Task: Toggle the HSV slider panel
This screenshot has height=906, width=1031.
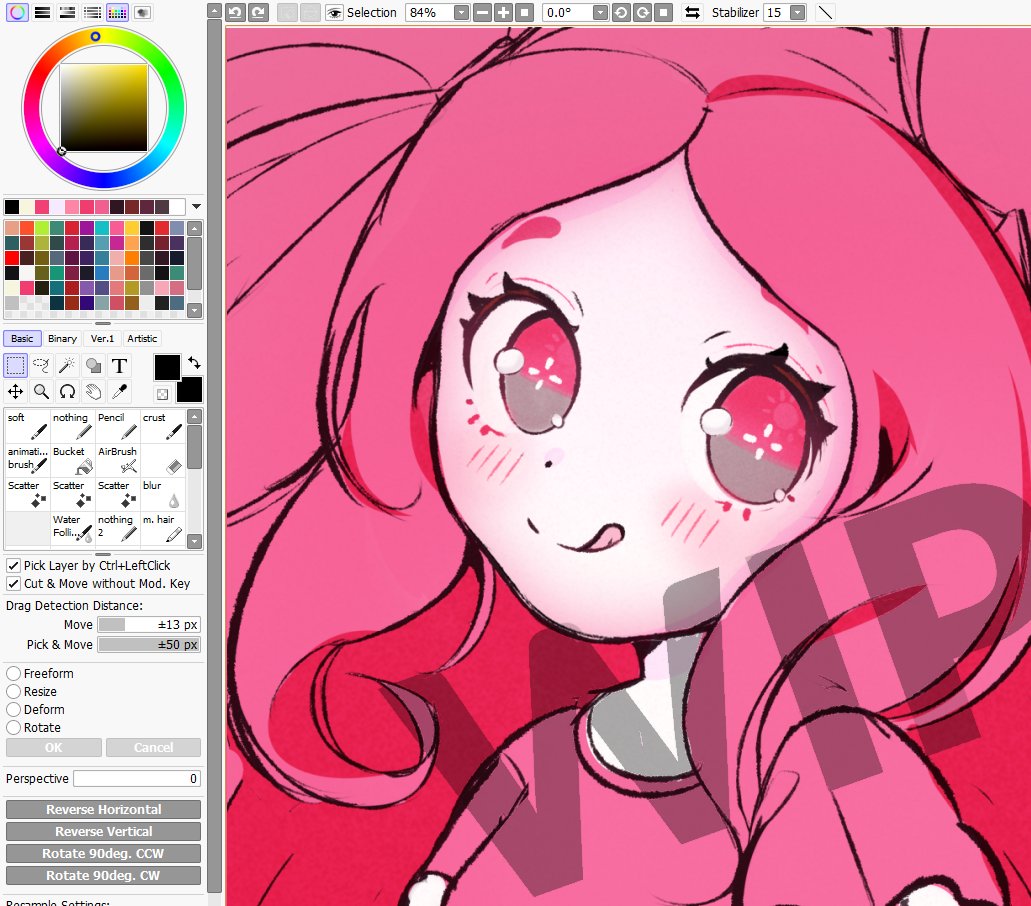Action: [67, 12]
